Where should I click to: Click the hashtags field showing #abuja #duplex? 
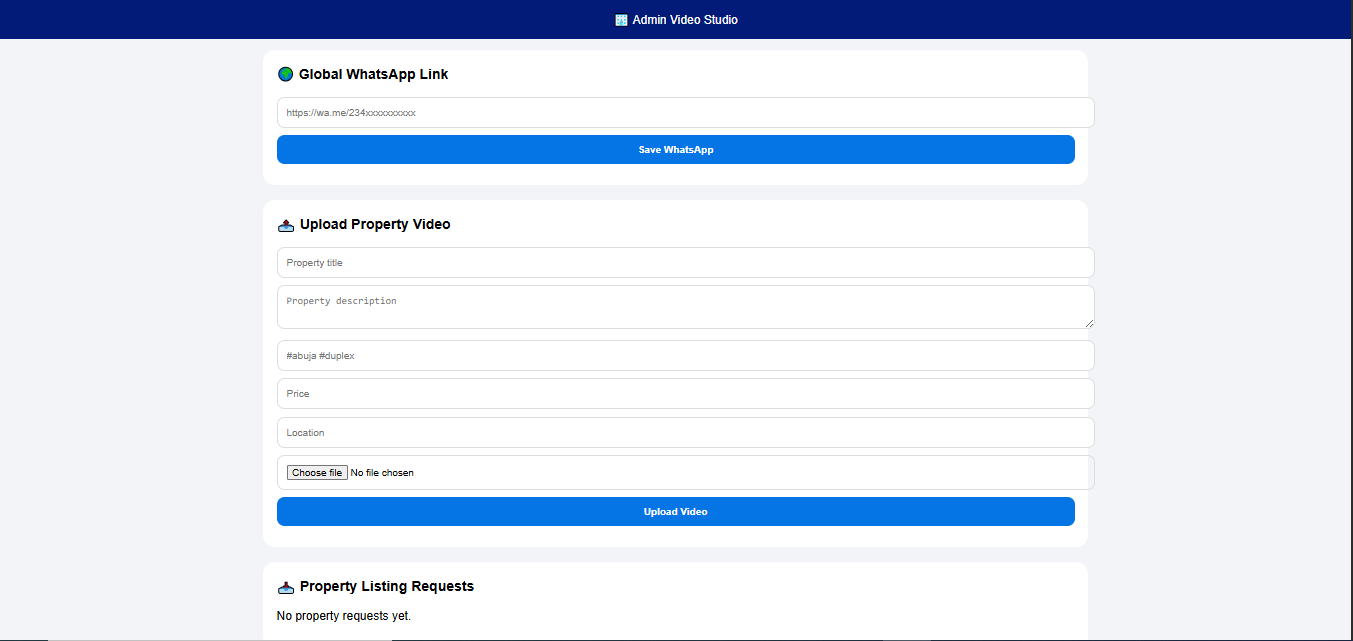[x=685, y=356]
